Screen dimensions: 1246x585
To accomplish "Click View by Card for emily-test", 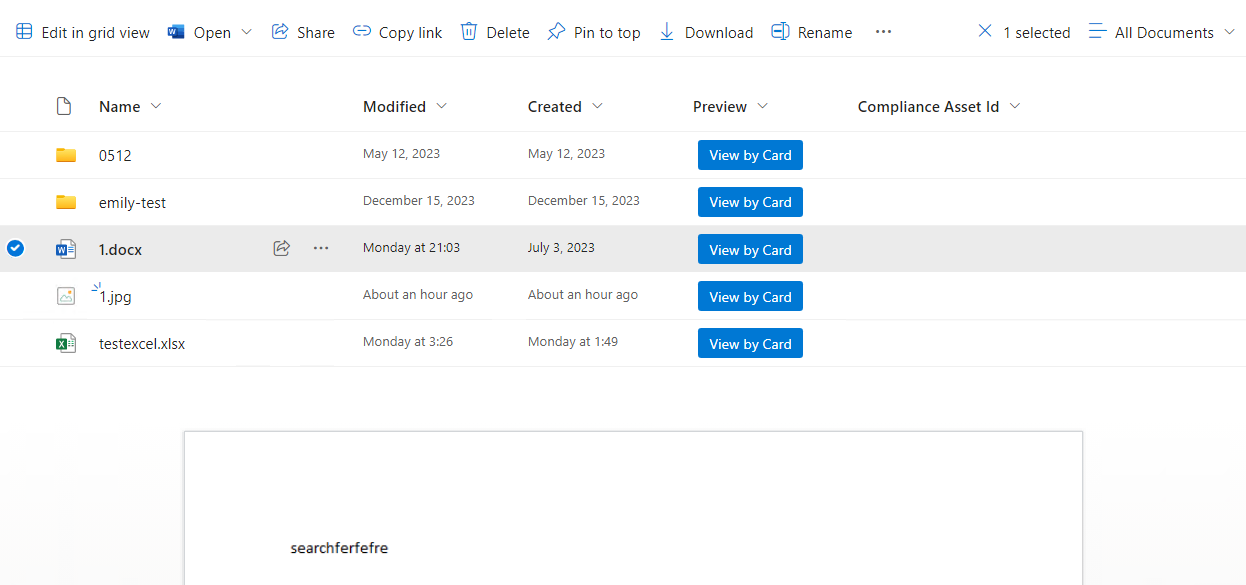I will tap(750, 201).
